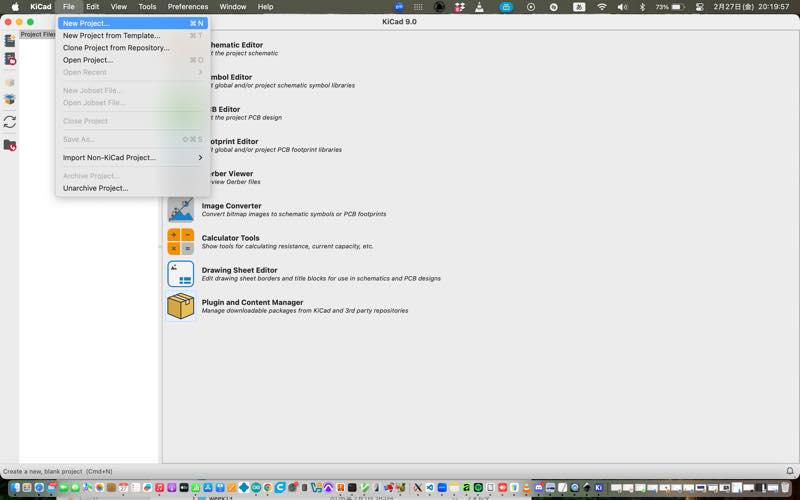Open Trash in the Dock

785,488
